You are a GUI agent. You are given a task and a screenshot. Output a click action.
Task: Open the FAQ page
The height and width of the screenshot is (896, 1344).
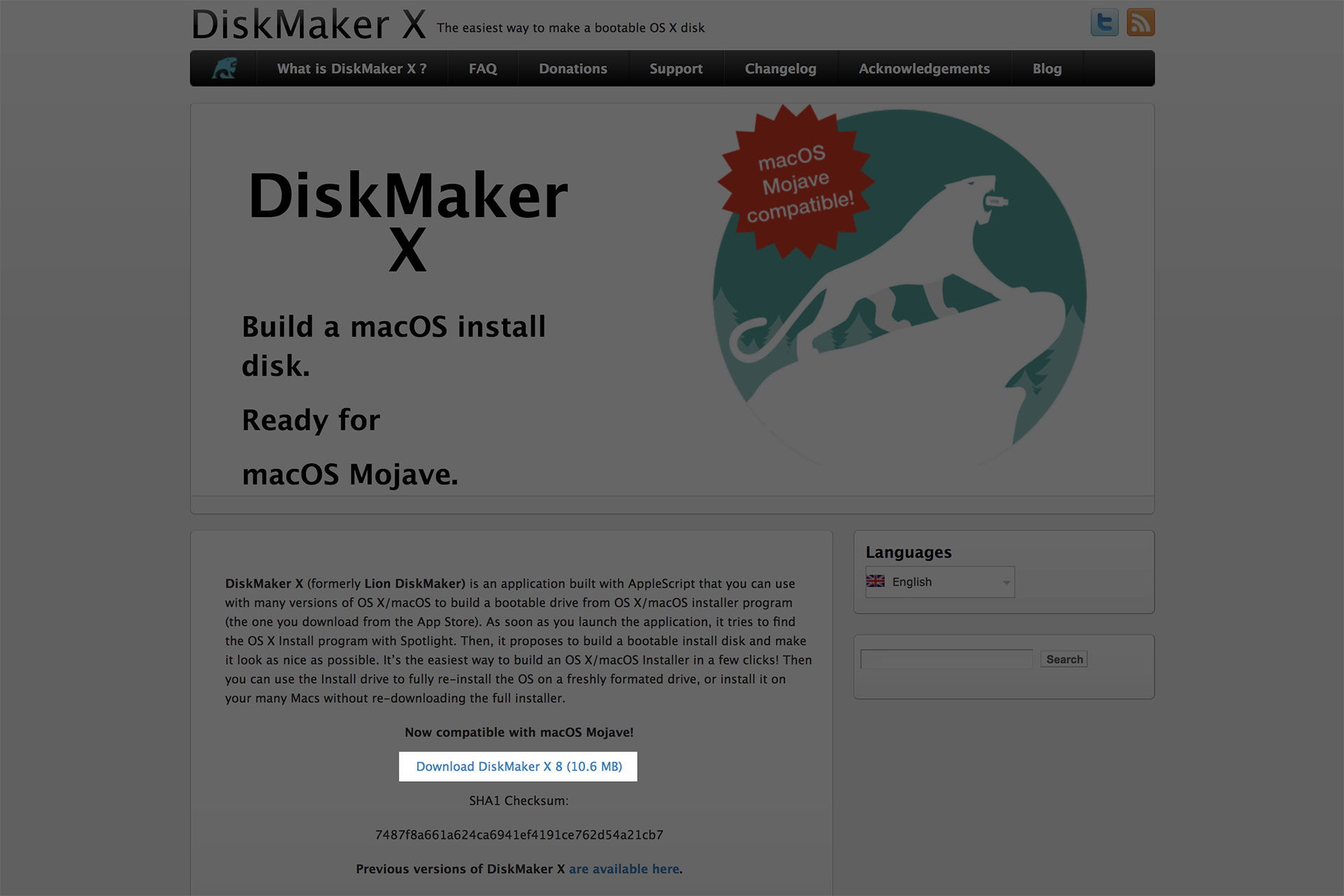(x=483, y=69)
